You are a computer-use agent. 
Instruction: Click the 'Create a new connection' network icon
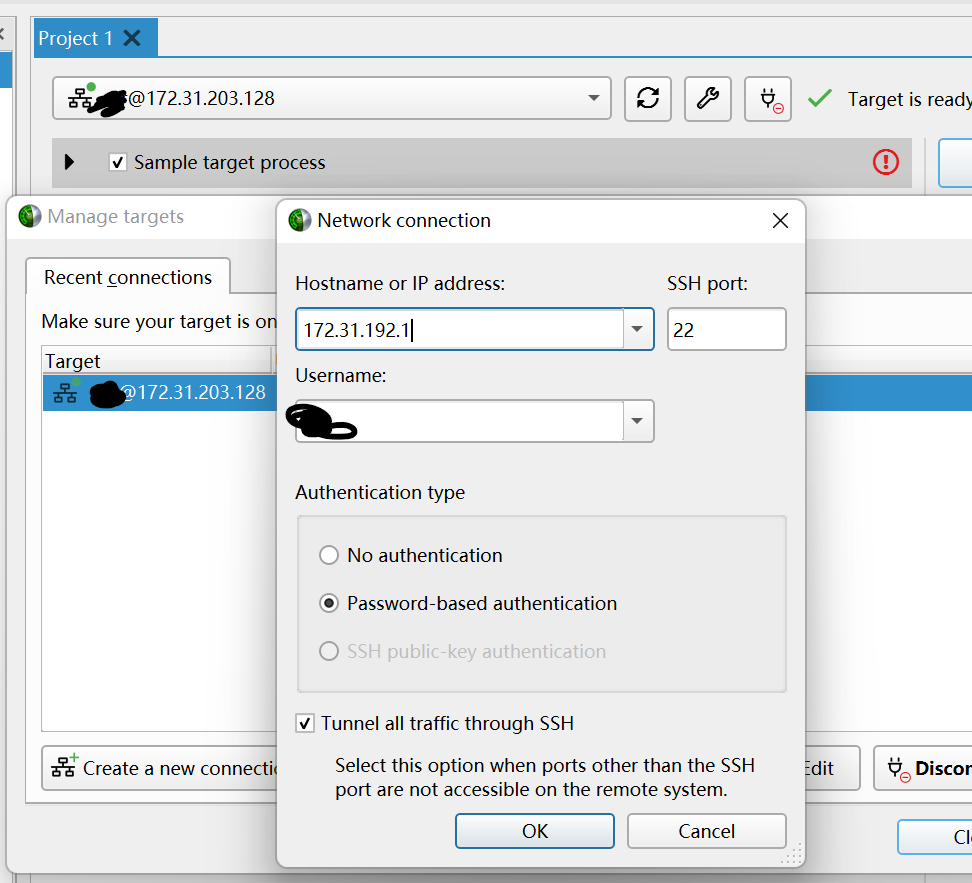[x=63, y=768]
